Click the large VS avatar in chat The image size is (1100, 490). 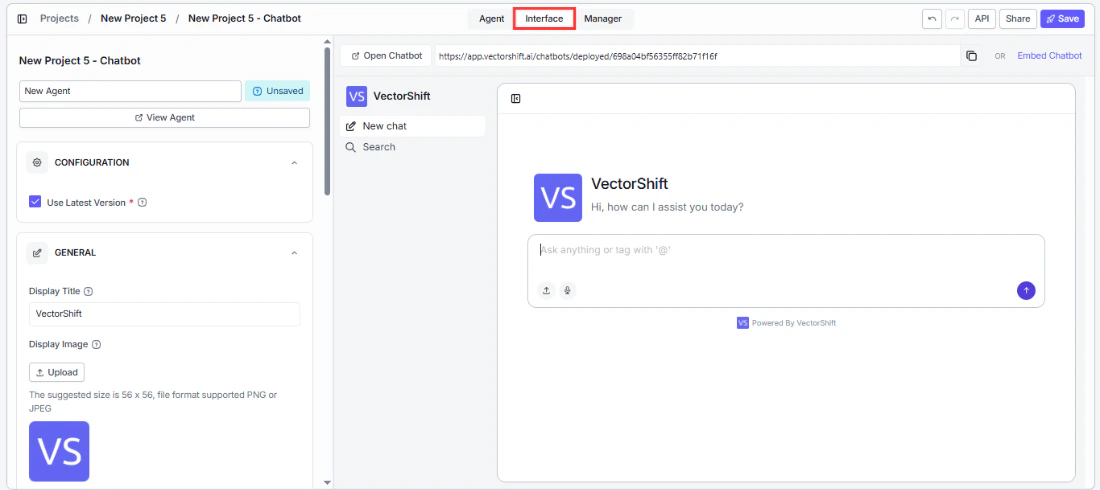pyautogui.click(x=558, y=198)
